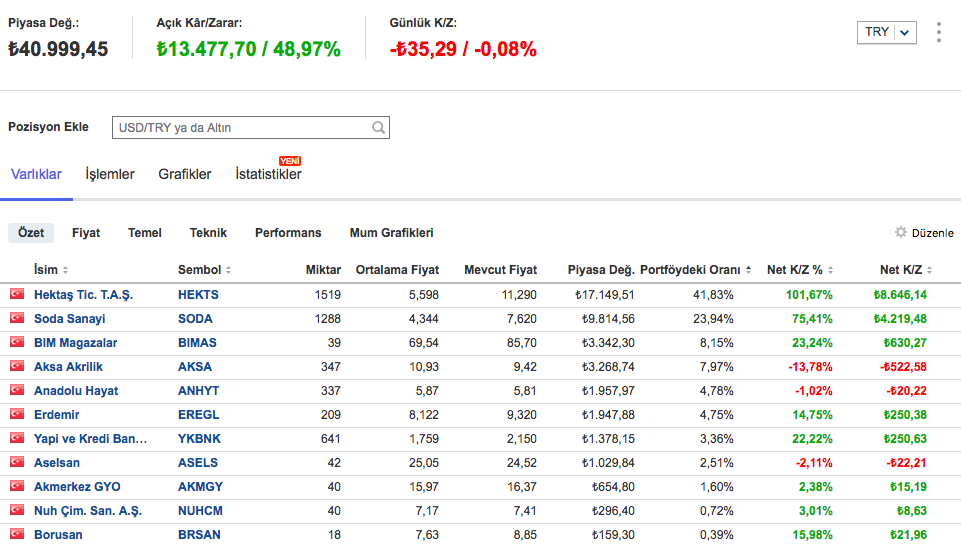
Task: Select the Mum Grafikleri view
Action: (x=391, y=233)
